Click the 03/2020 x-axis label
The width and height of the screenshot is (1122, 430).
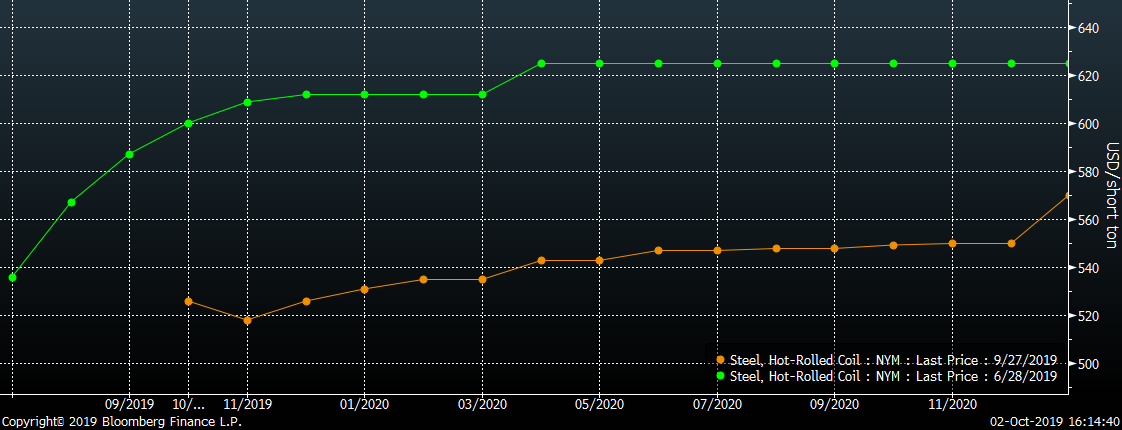482,404
